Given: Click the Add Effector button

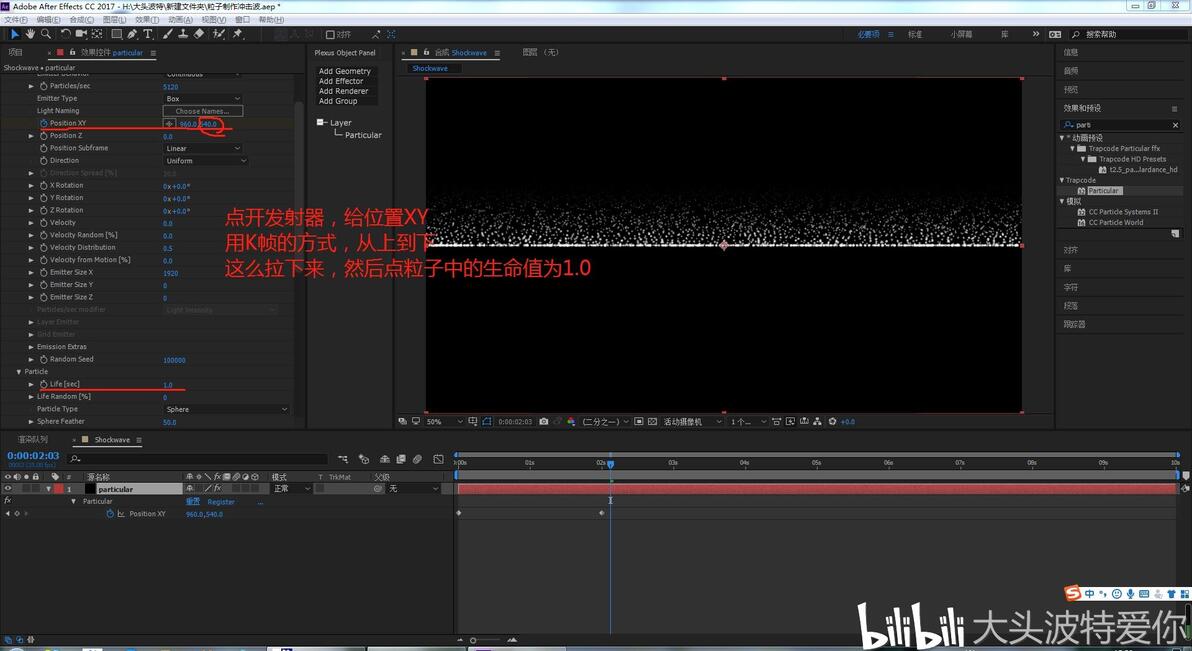Looking at the screenshot, I should (341, 81).
